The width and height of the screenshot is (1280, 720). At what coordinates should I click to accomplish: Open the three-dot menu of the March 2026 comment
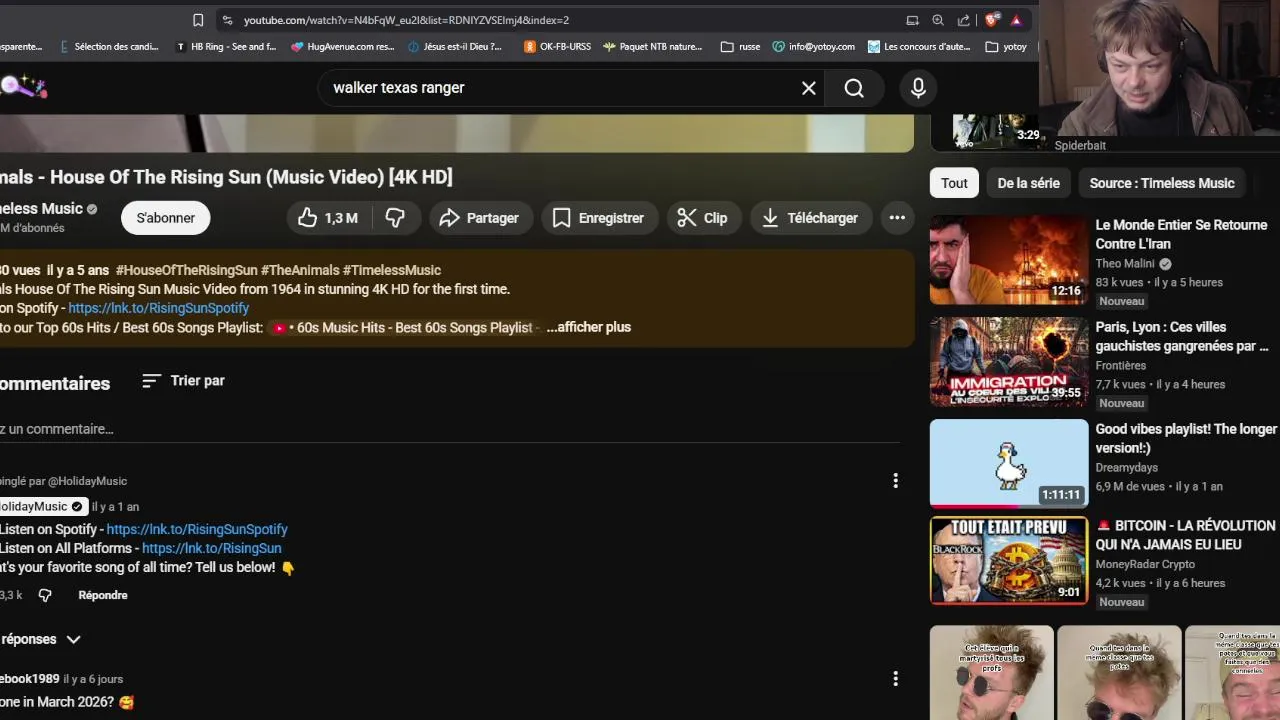(895, 679)
